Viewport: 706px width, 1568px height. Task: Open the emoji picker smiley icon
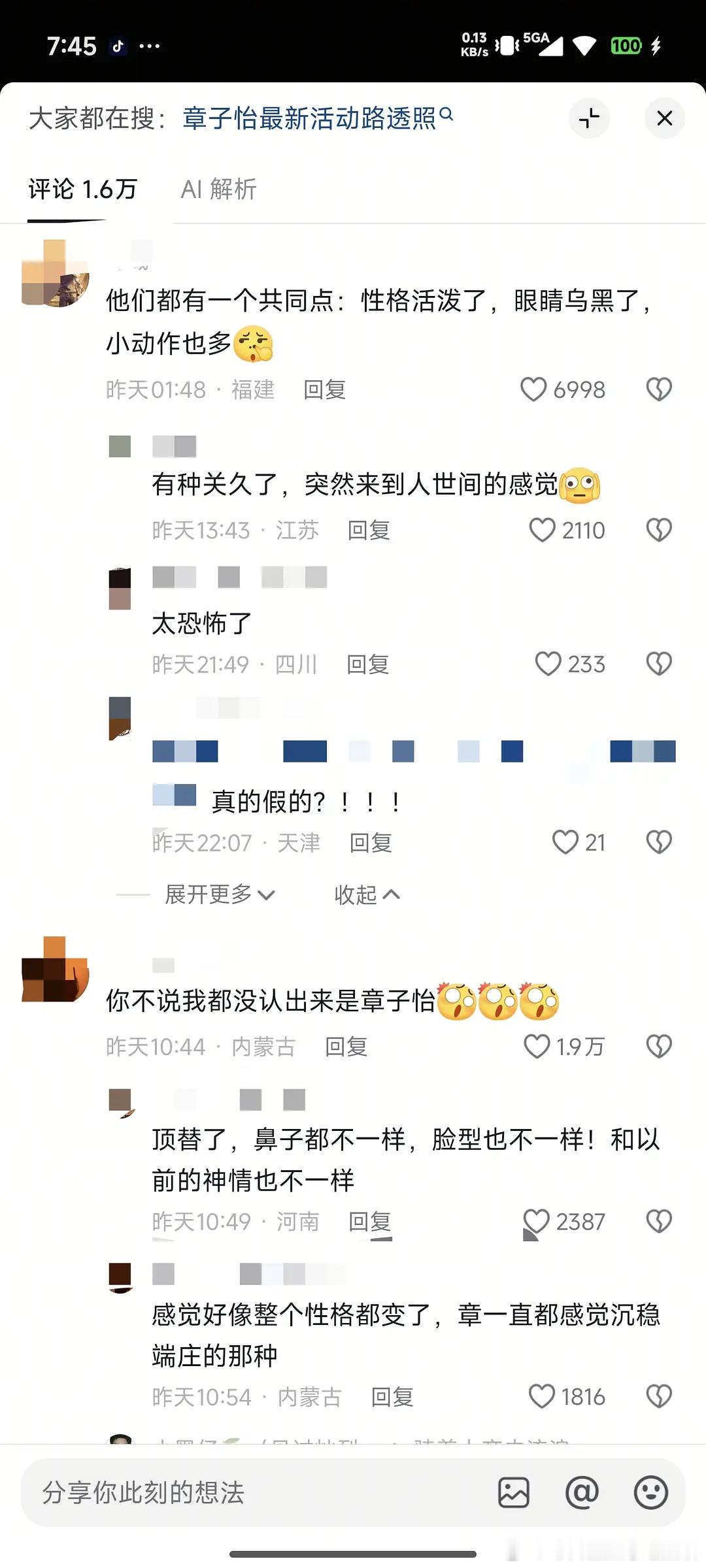(x=650, y=1492)
